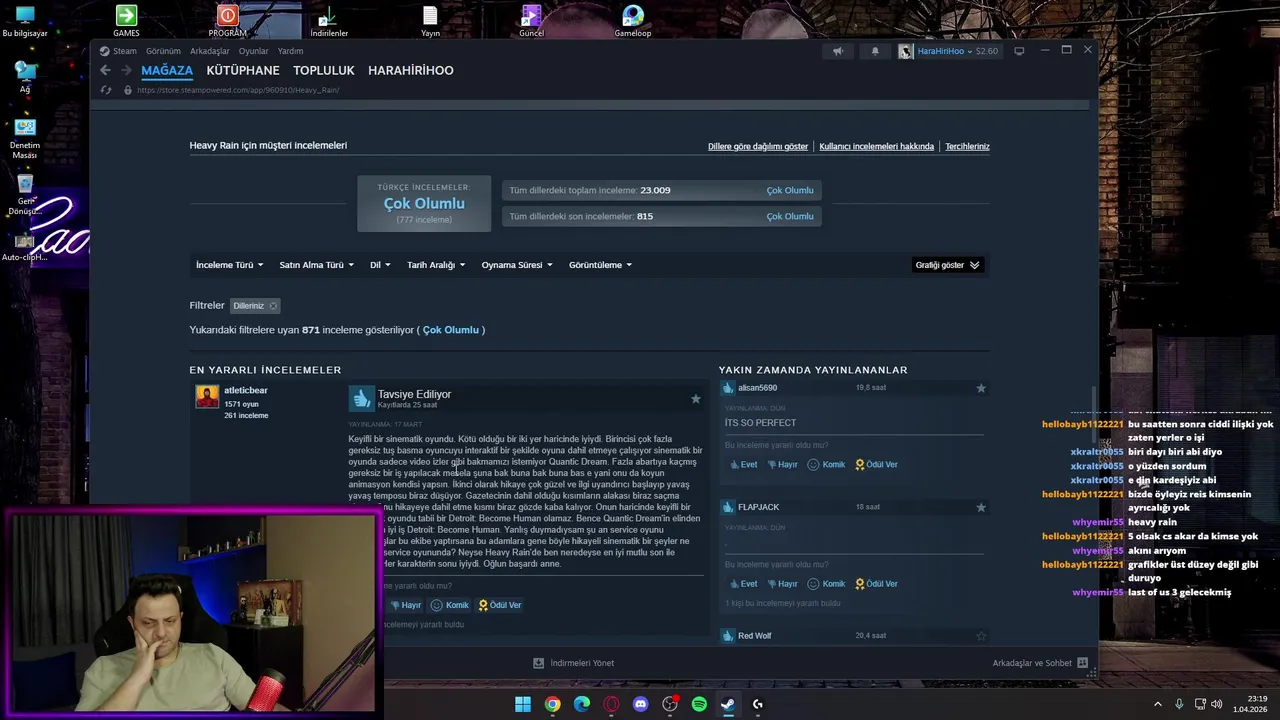The height and width of the screenshot is (720, 1280).
Task: Click the star on Red Wolf's review
Action: coord(981,636)
